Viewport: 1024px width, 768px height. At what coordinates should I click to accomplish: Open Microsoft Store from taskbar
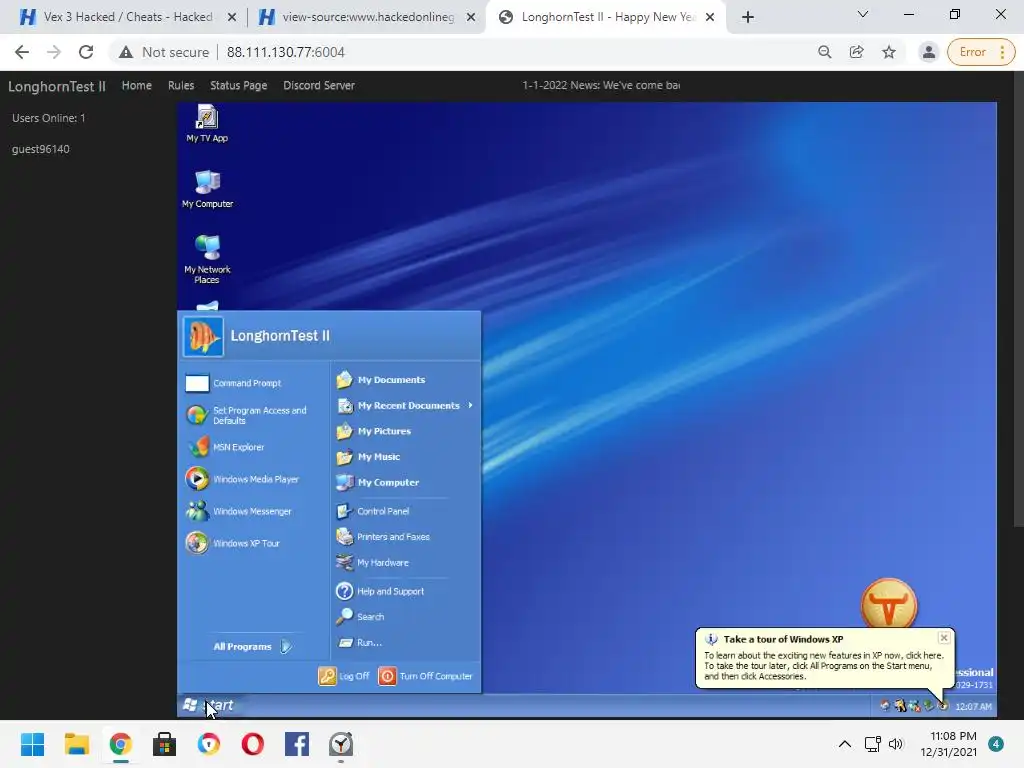[165, 744]
